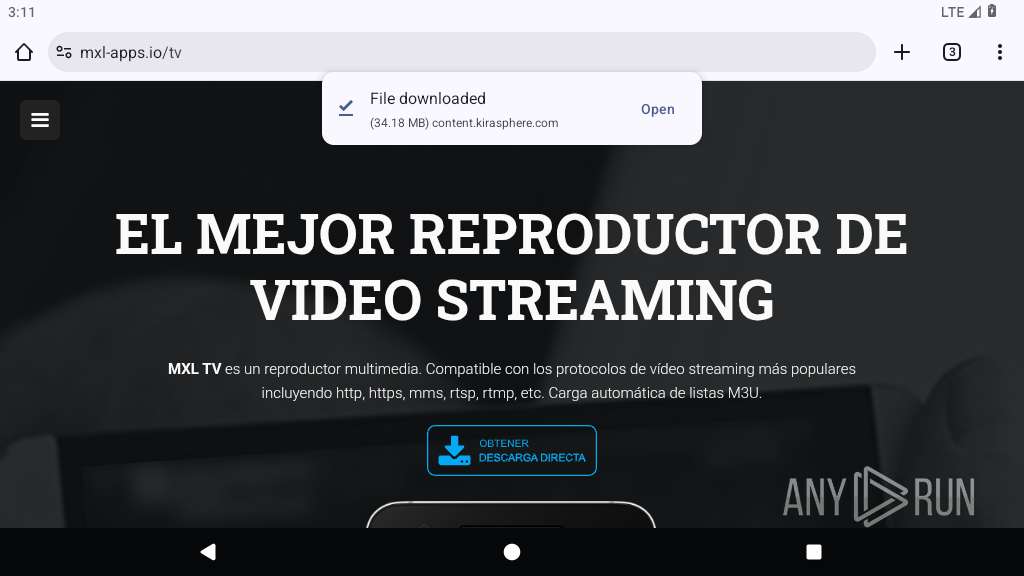1024x576 pixels.
Task: Tap the Android back navigation button
Action: [208, 552]
